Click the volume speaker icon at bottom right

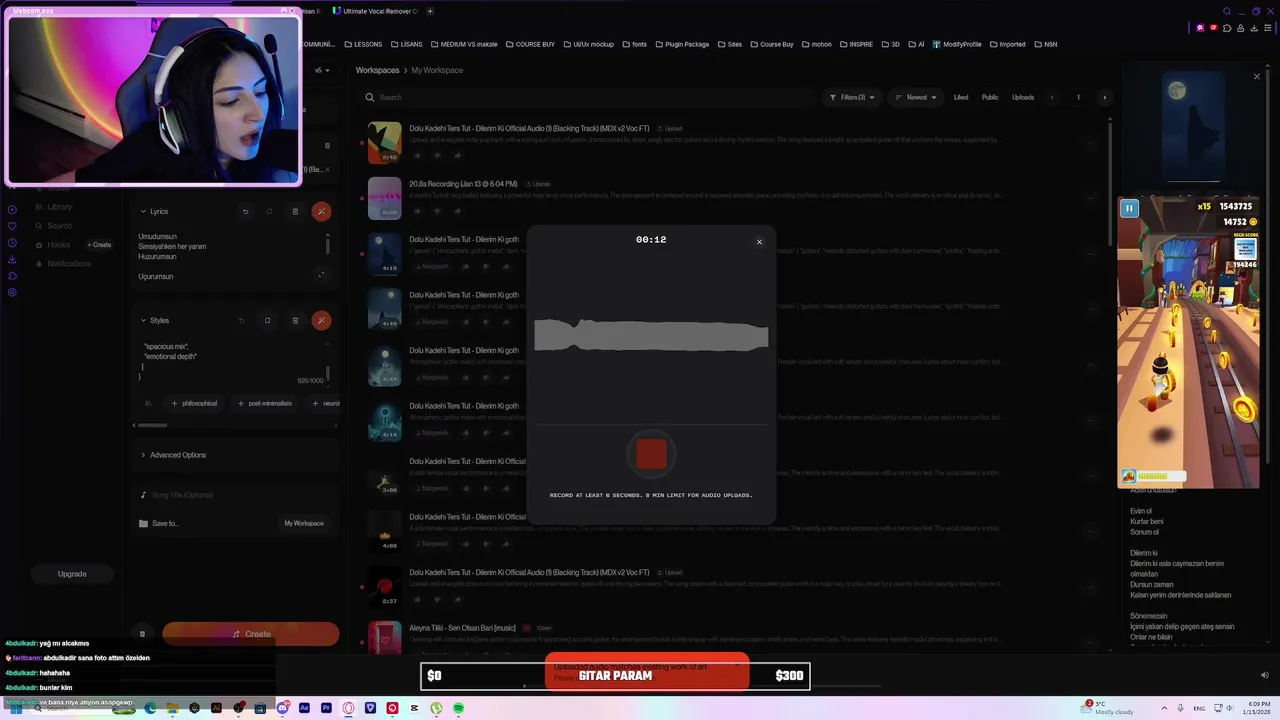pyautogui.click(x=1264, y=675)
